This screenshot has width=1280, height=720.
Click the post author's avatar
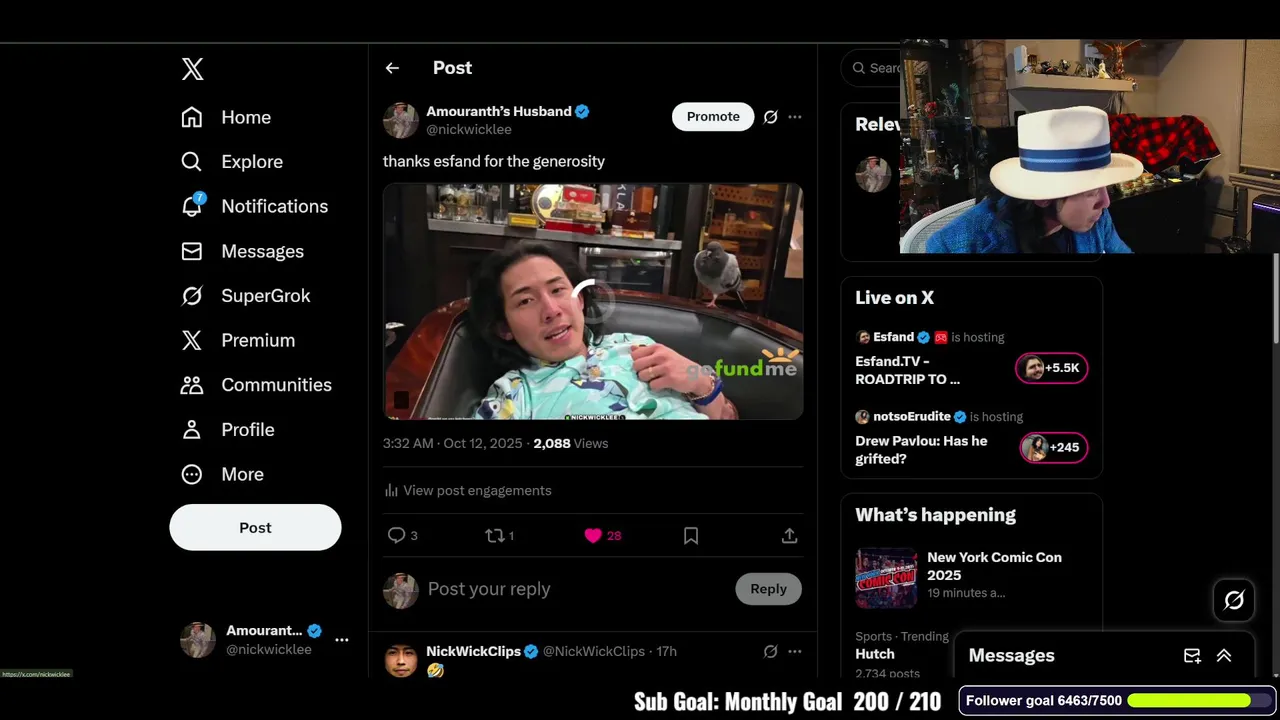[x=401, y=120]
